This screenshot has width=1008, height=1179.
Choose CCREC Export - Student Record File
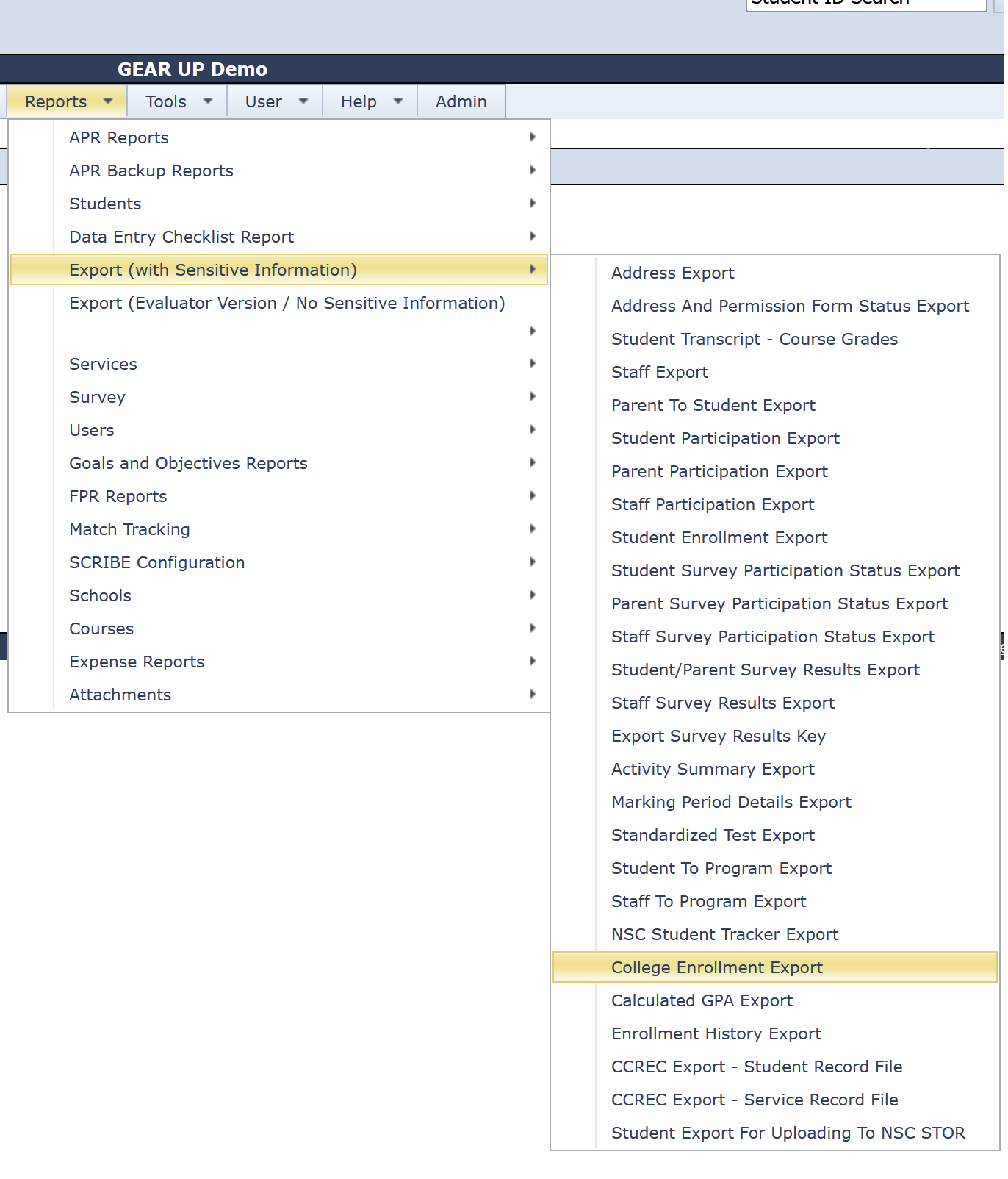coord(775,1067)
